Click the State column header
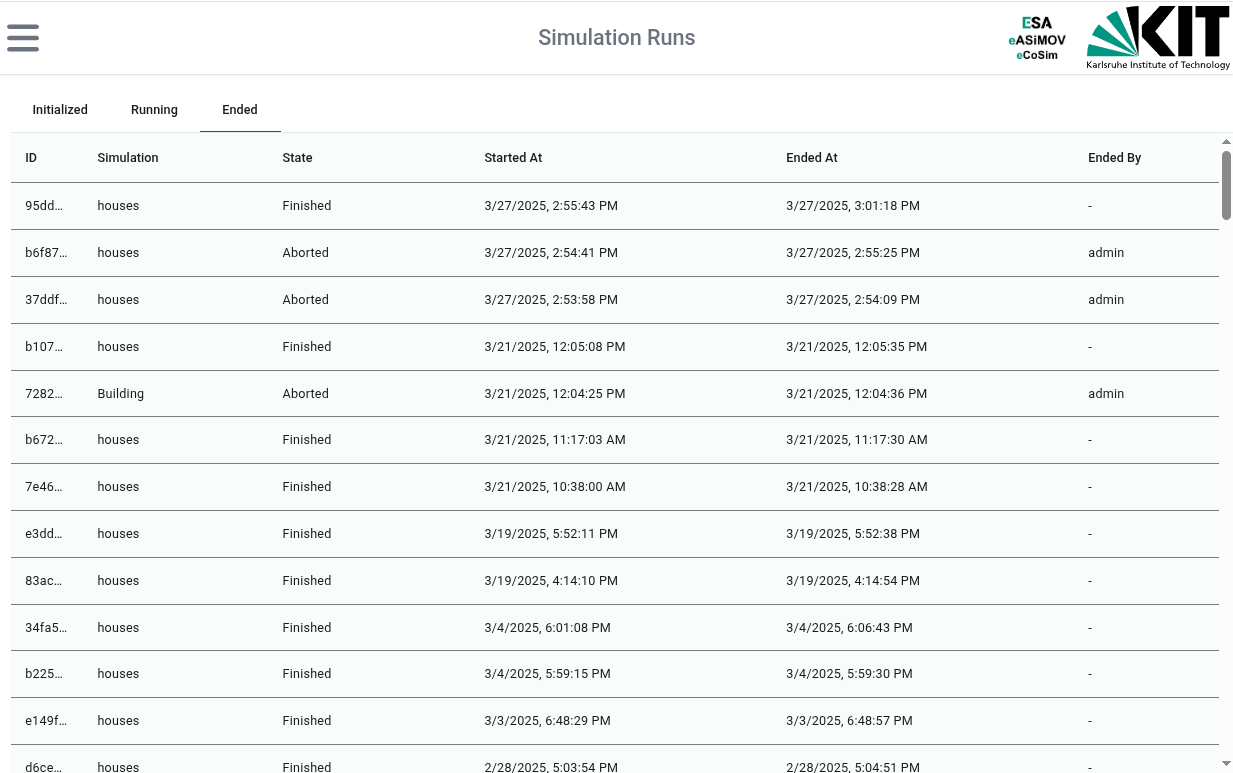Image resolution: width=1233 pixels, height=773 pixels. click(297, 158)
